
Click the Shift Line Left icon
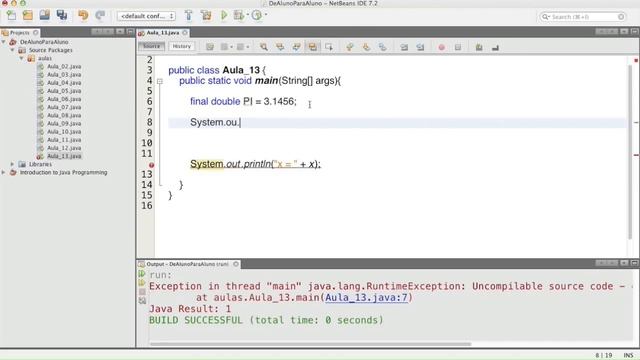pyautogui.click(x=404, y=47)
